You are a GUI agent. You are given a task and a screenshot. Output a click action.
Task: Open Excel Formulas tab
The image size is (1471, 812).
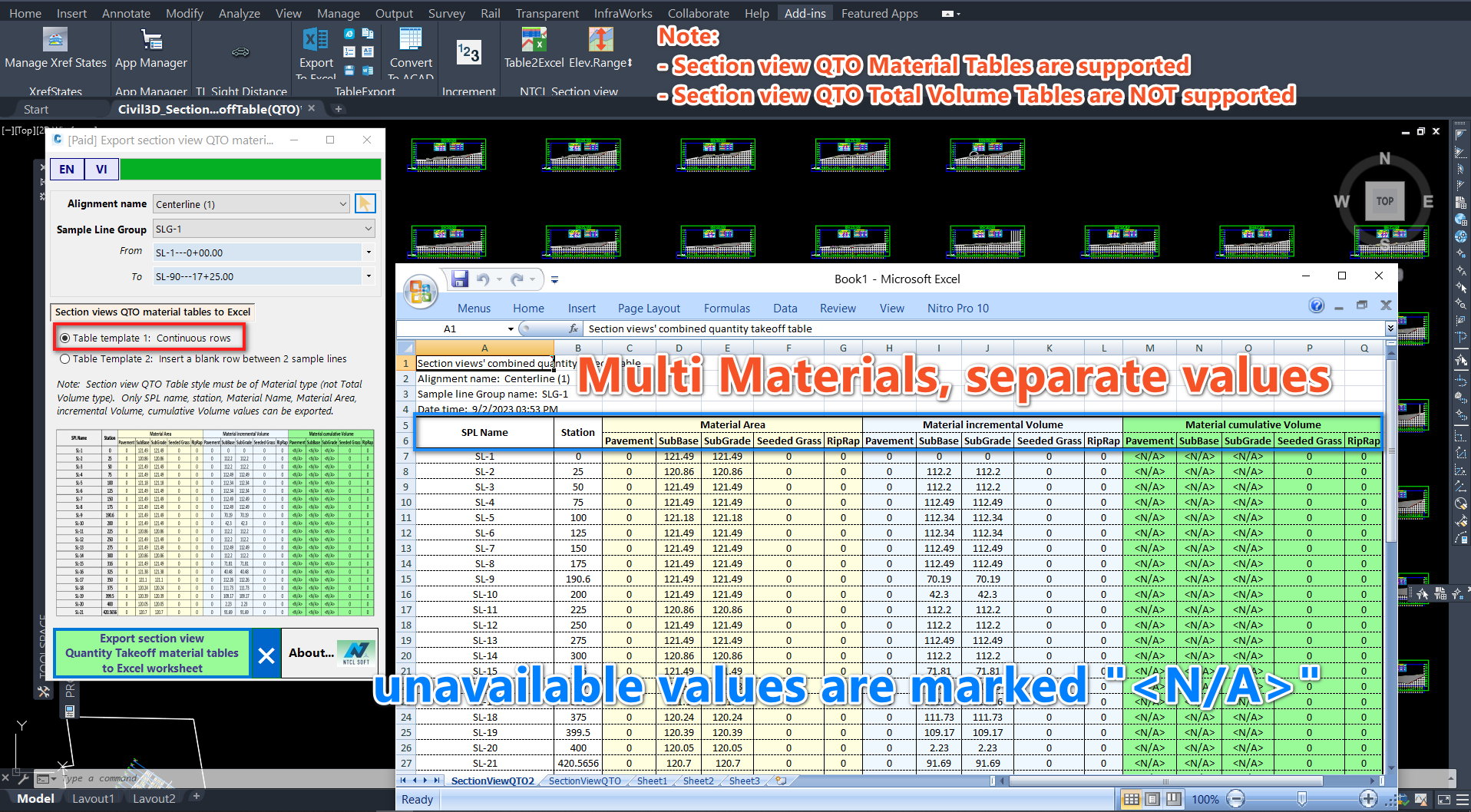tap(726, 308)
